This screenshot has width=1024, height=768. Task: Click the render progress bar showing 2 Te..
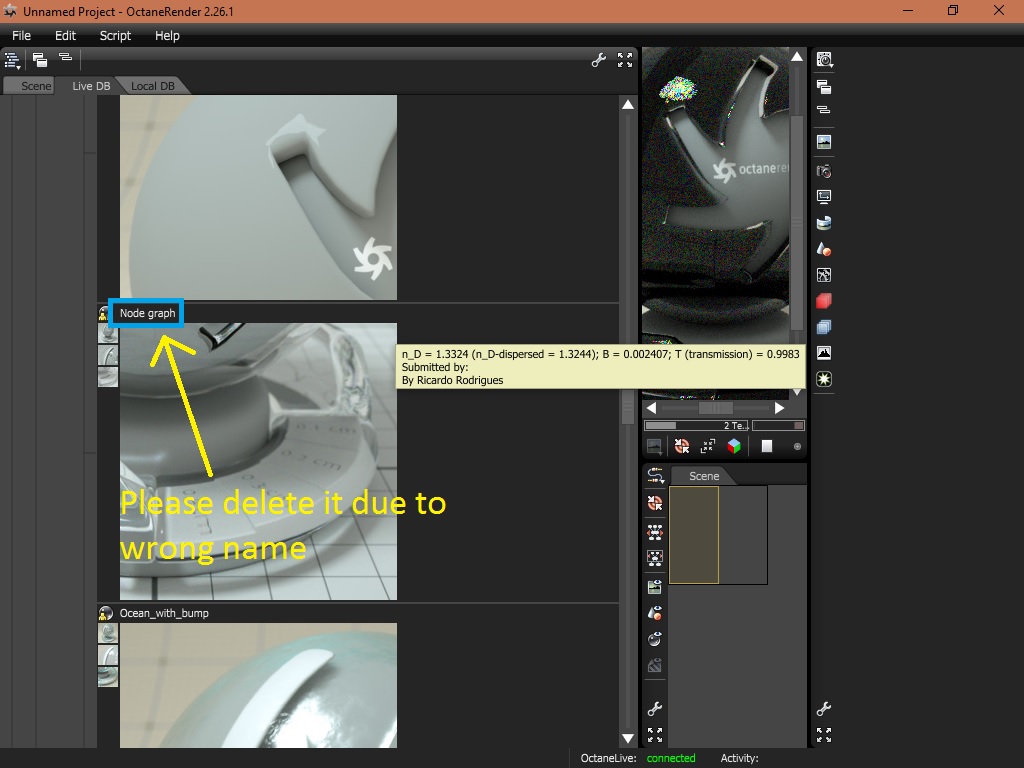point(696,426)
